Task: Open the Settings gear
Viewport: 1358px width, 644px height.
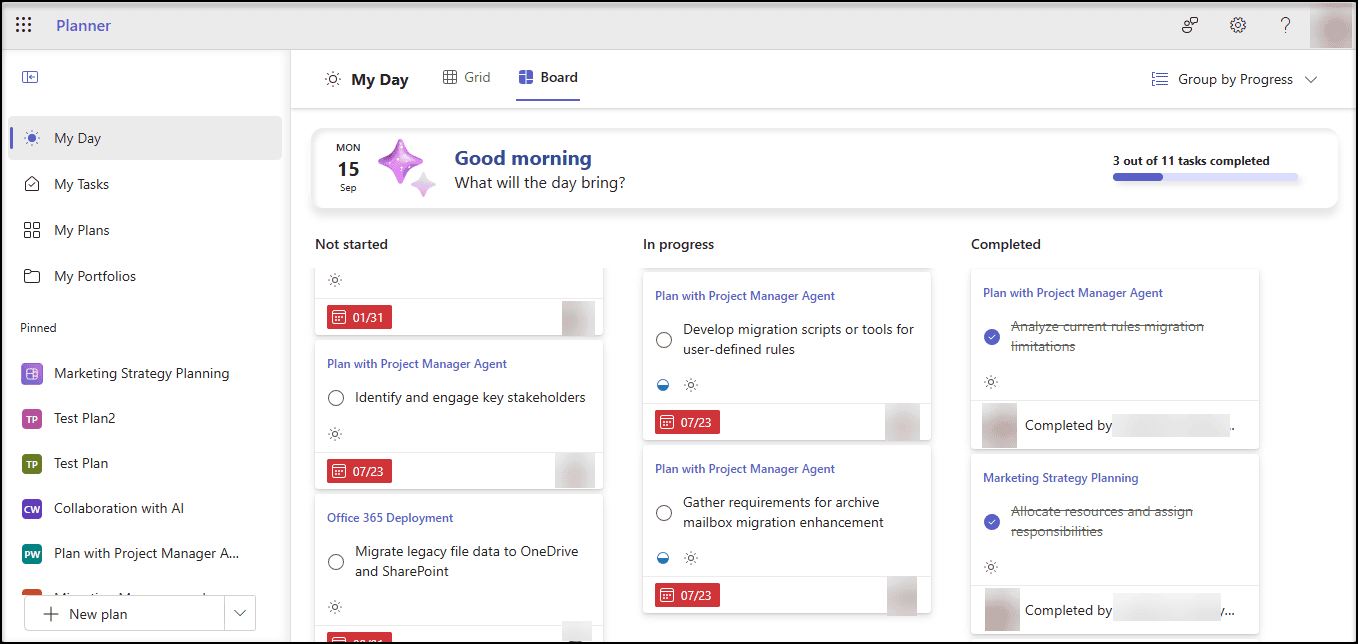Action: (x=1238, y=25)
